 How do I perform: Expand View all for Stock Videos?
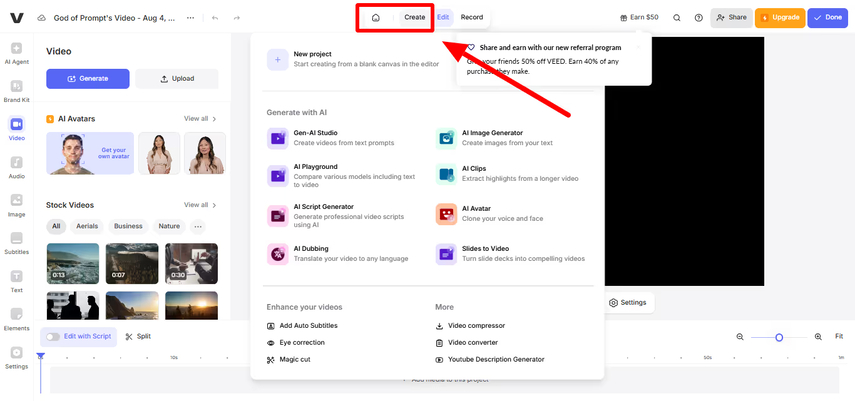pos(200,205)
